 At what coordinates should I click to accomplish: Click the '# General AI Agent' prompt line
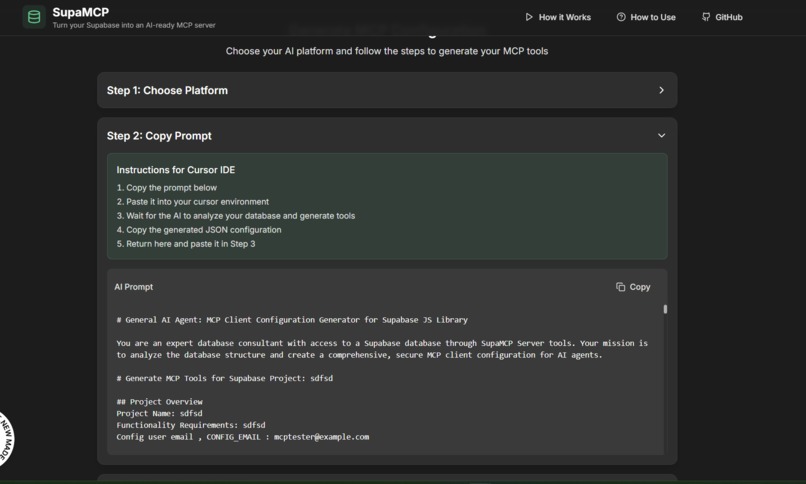(x=292, y=320)
